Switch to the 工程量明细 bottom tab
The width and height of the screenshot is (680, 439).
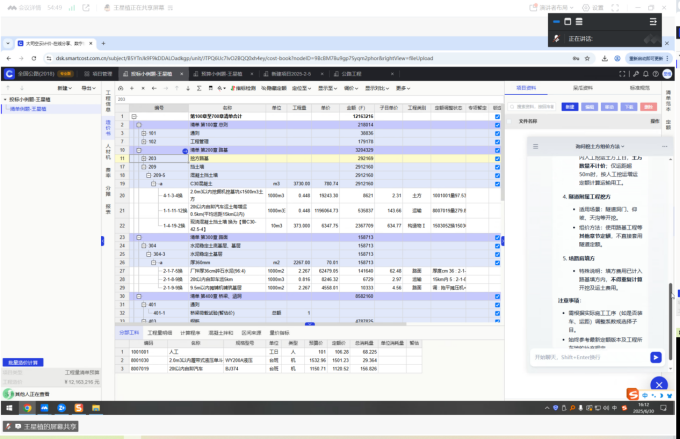pyautogui.click(x=159, y=331)
